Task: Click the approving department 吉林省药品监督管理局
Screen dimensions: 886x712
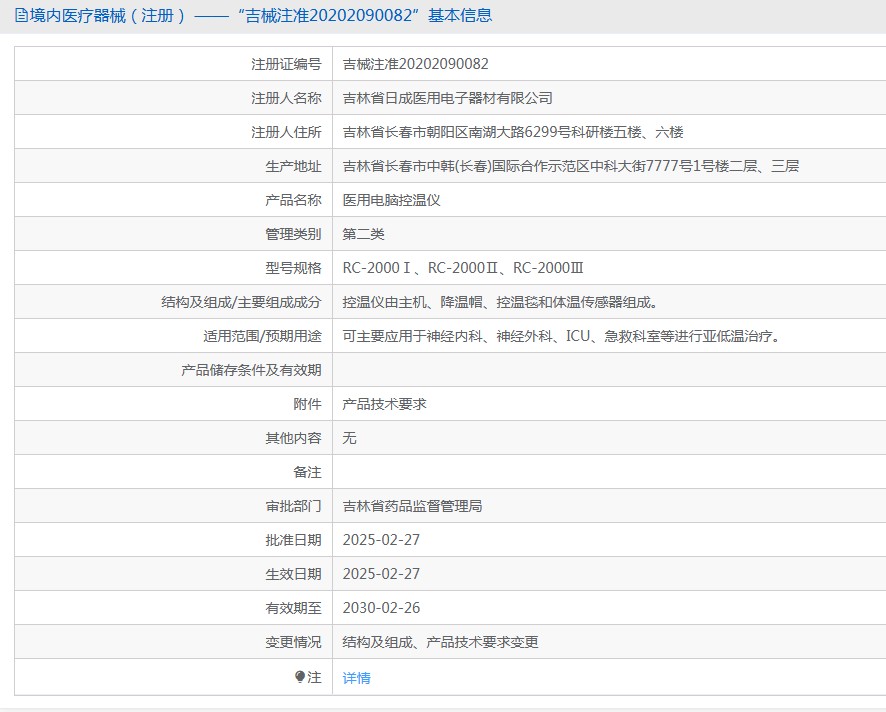Action: click(x=412, y=506)
